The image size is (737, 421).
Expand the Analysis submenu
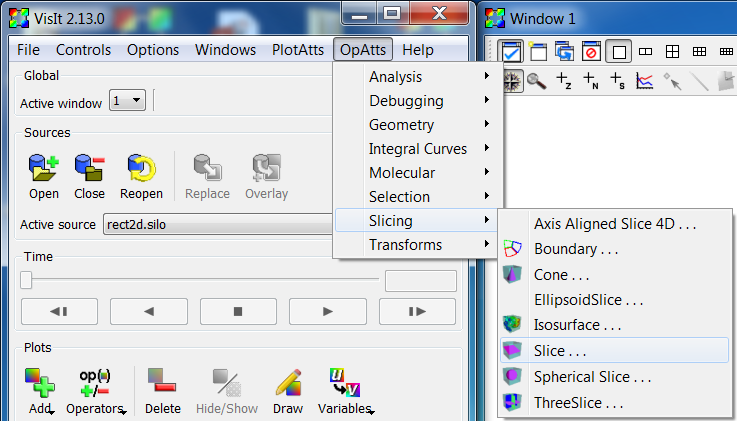[416, 77]
